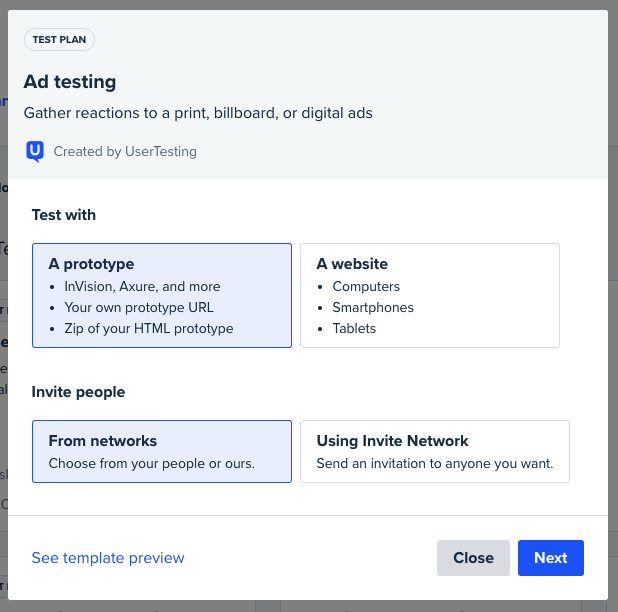The width and height of the screenshot is (618, 612).
Task: Open the See template preview link
Action: pyautogui.click(x=108, y=558)
